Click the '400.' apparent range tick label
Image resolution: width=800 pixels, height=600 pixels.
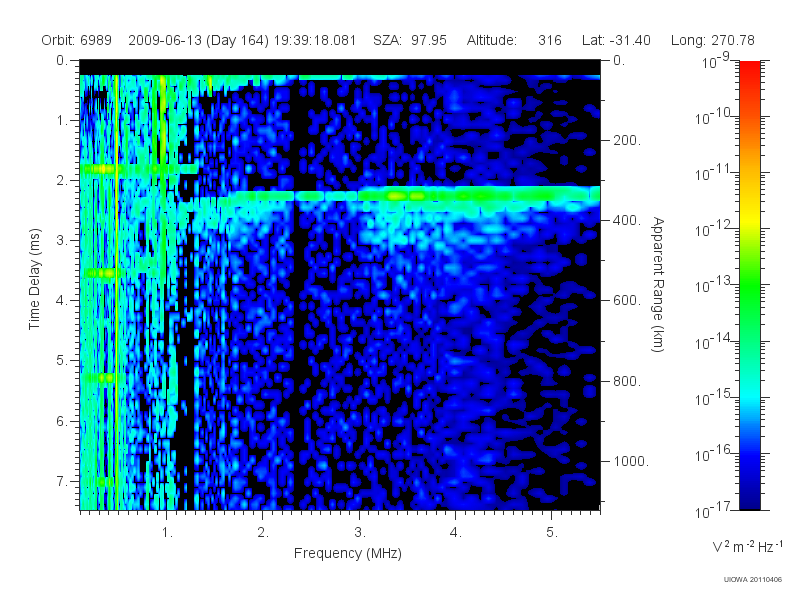(x=627, y=220)
